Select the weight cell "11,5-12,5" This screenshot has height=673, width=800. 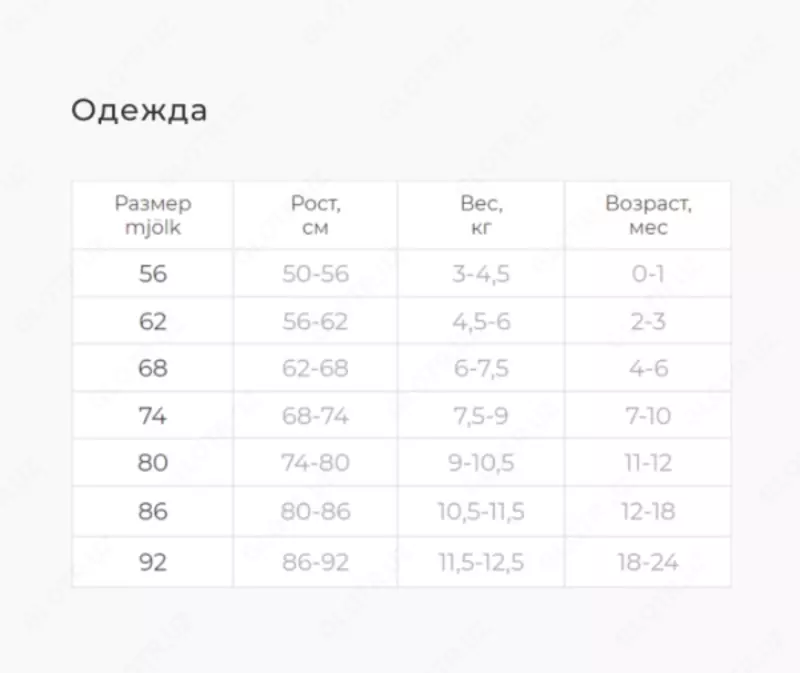click(x=481, y=562)
